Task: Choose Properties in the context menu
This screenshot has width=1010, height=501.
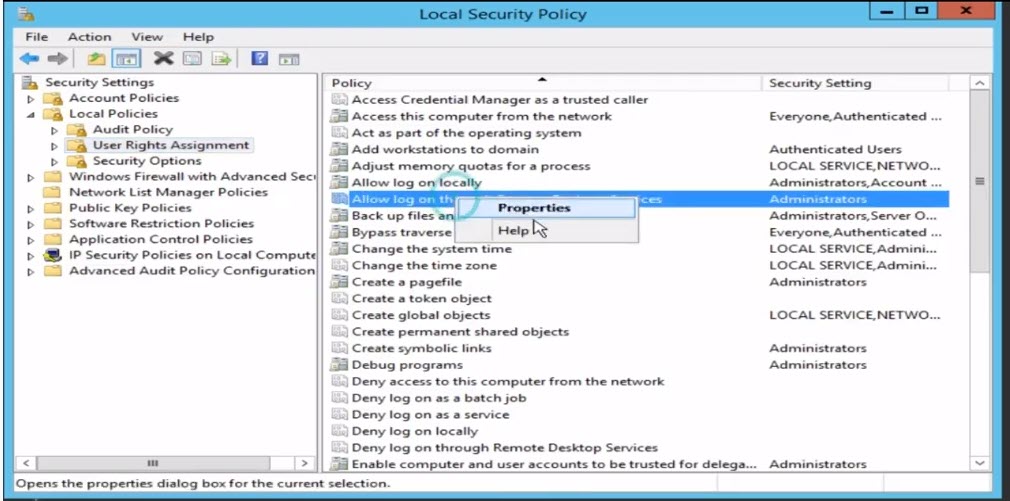Action: (534, 208)
